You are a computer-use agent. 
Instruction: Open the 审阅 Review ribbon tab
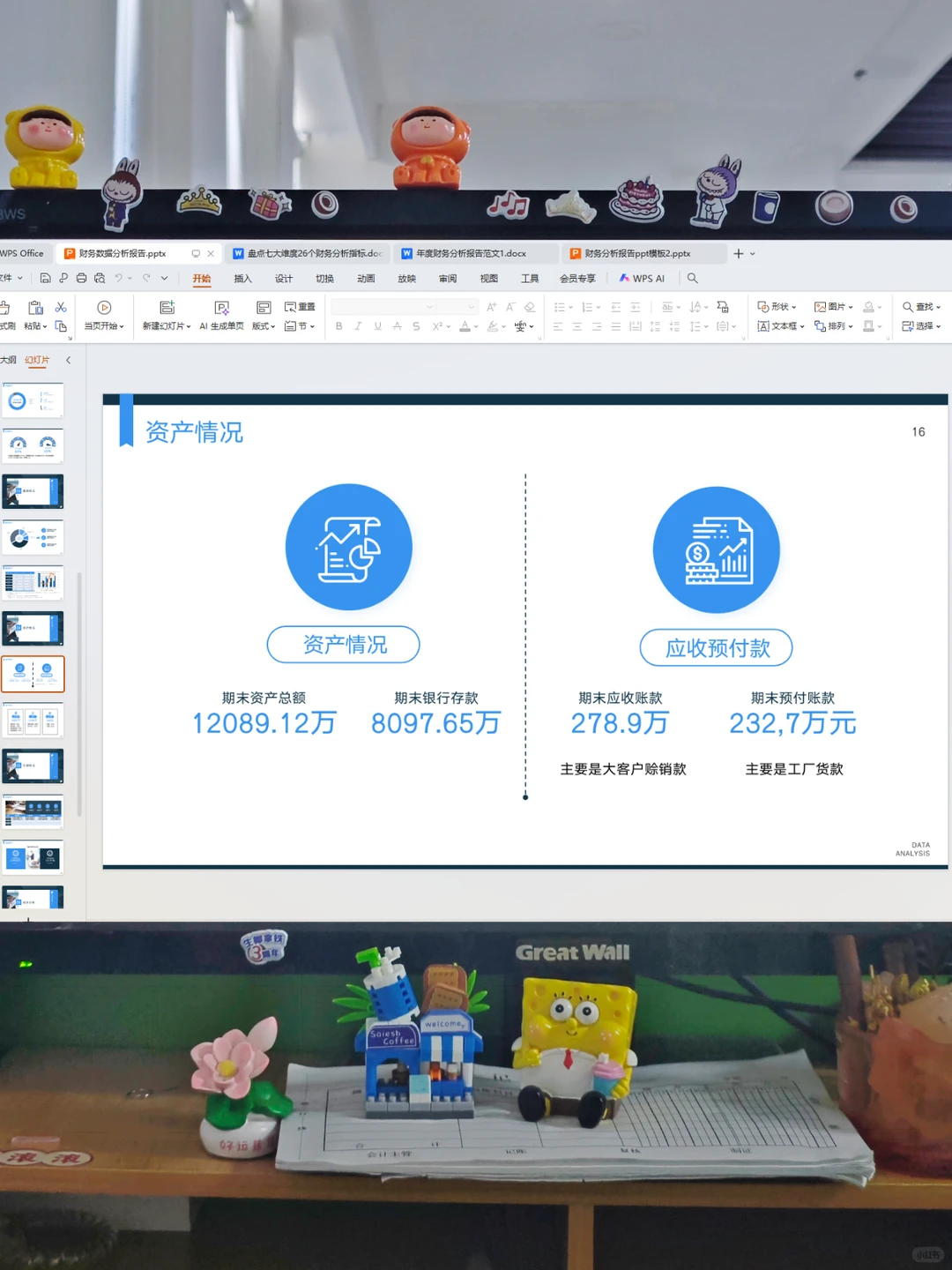tap(448, 279)
